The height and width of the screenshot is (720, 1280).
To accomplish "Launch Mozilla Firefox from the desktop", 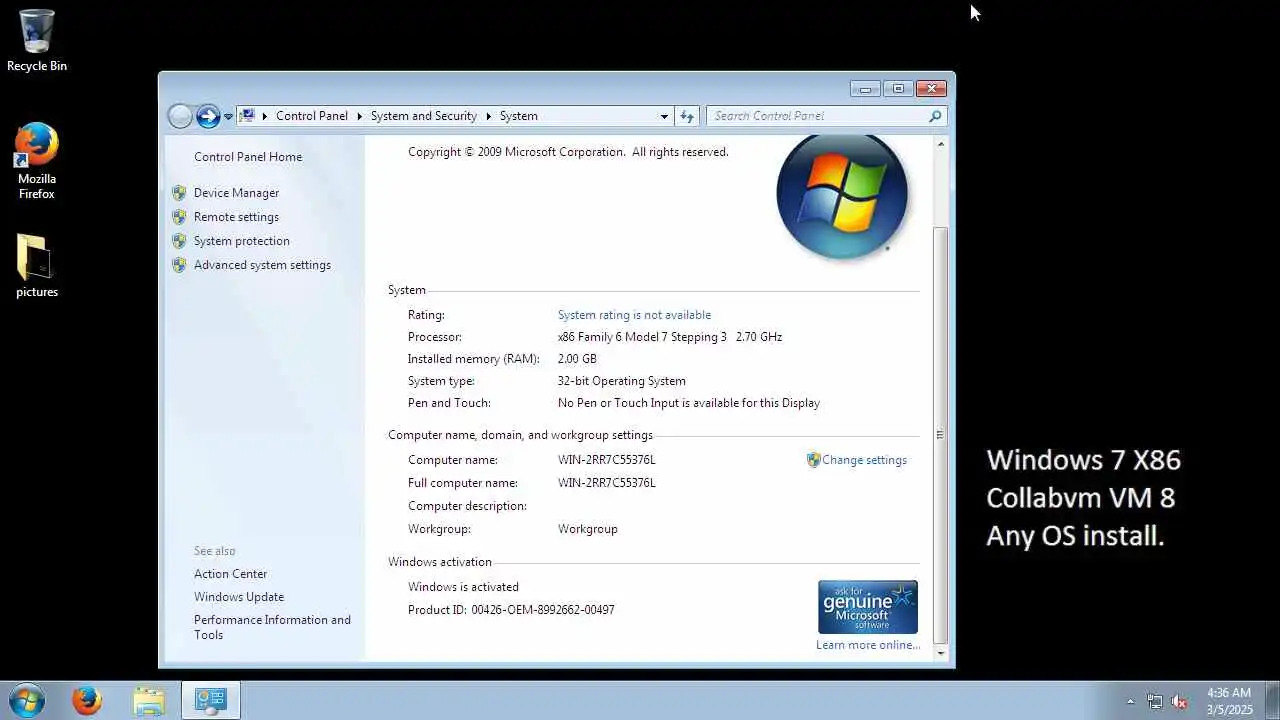I will coord(37,161).
